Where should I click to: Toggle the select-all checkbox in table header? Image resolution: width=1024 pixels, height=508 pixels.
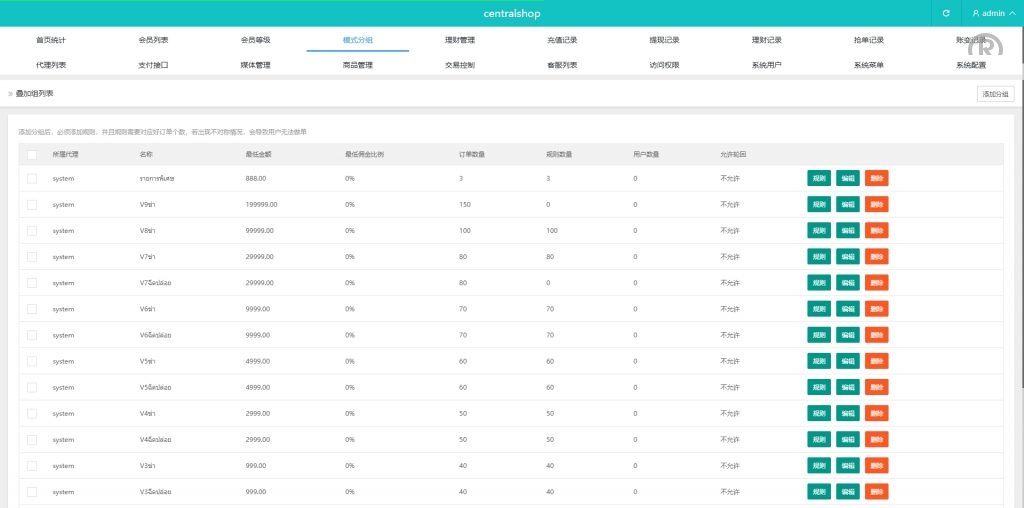pos(32,154)
